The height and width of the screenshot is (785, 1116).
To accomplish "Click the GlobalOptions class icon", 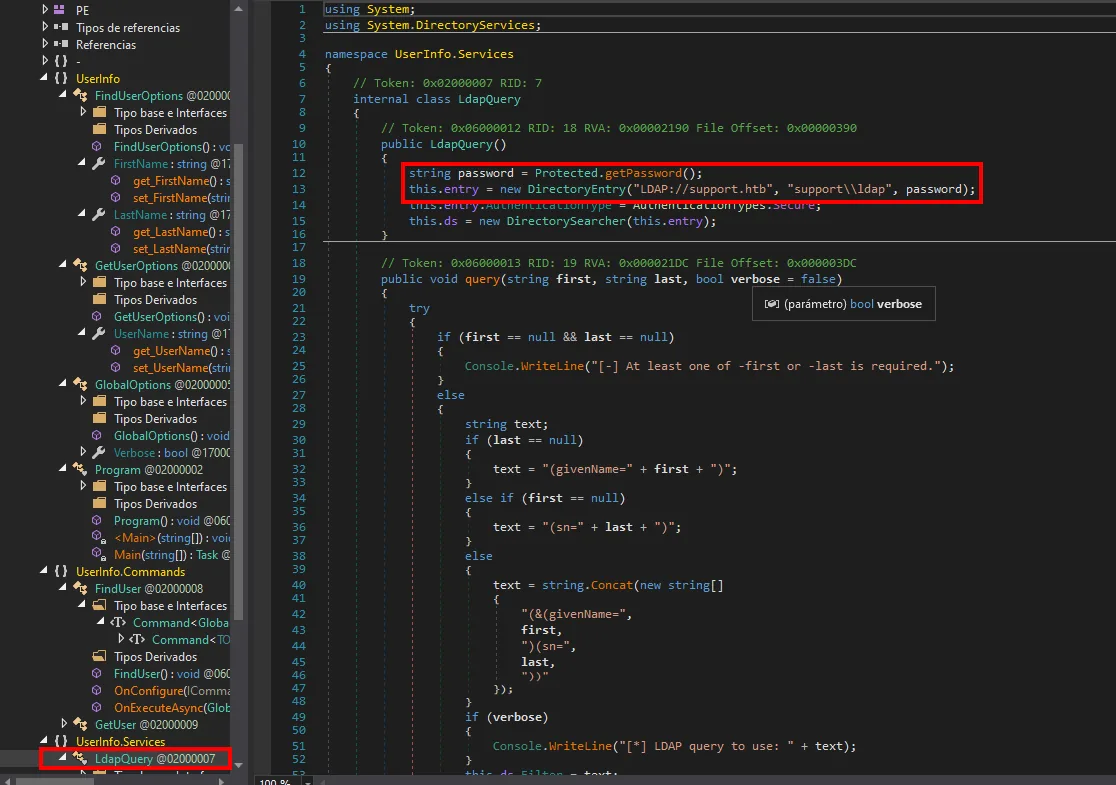I will (x=80, y=384).
